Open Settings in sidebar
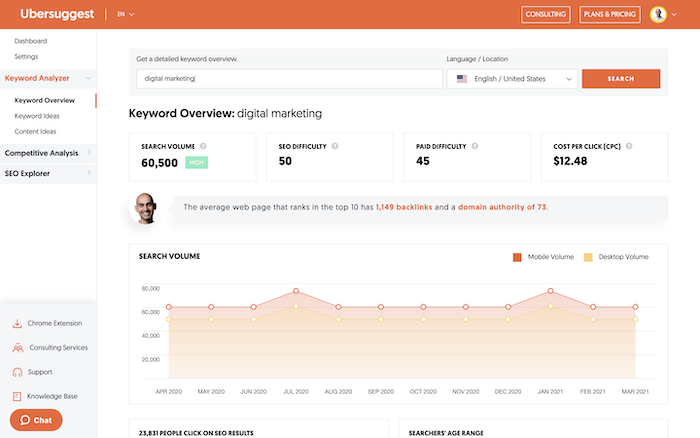 pos(26,57)
